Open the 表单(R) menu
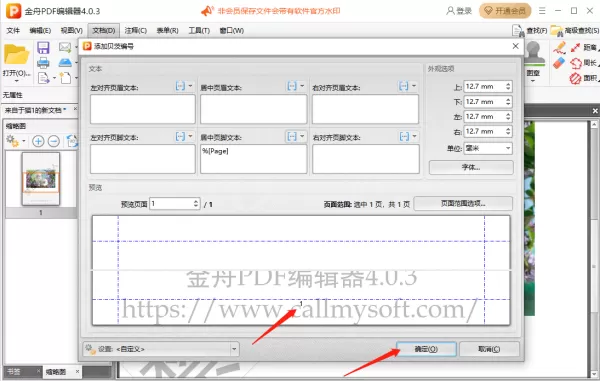Image resolution: width=600 pixels, height=381 pixels. [x=167, y=30]
